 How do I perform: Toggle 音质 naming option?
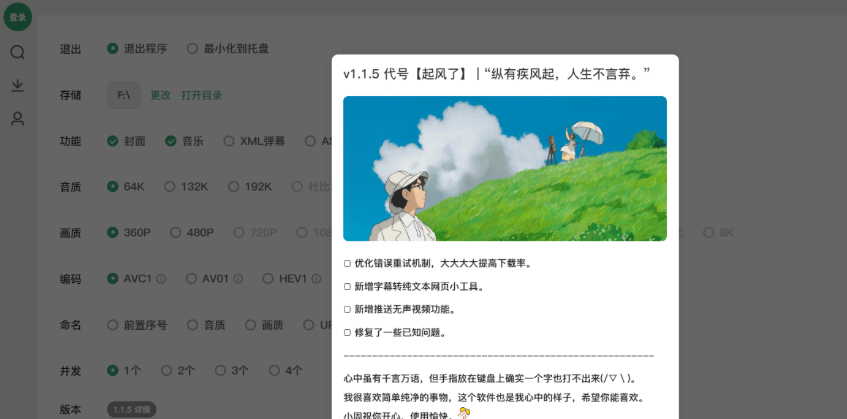(x=206, y=325)
